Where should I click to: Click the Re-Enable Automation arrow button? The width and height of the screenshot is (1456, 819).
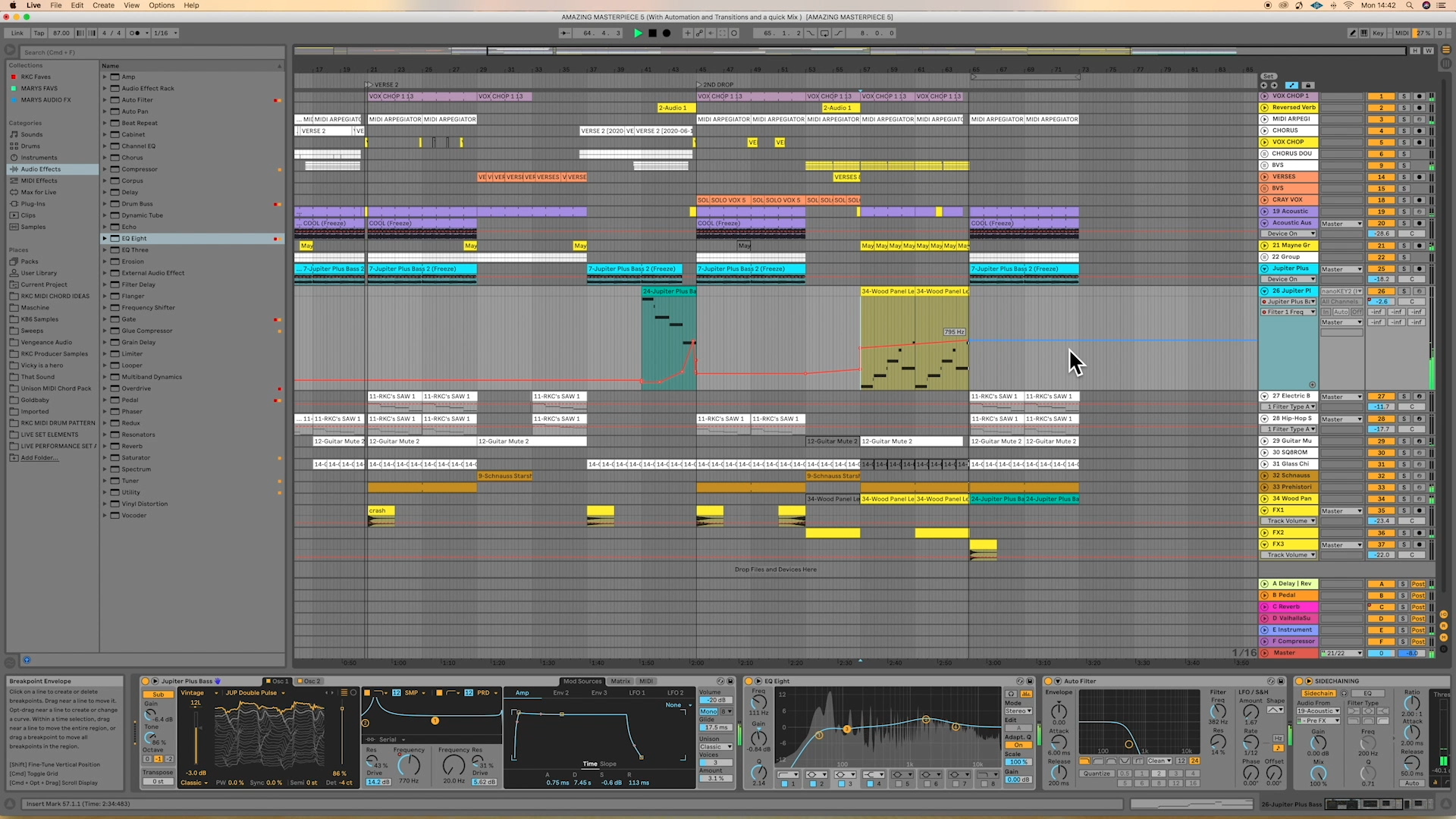pyautogui.click(x=711, y=33)
